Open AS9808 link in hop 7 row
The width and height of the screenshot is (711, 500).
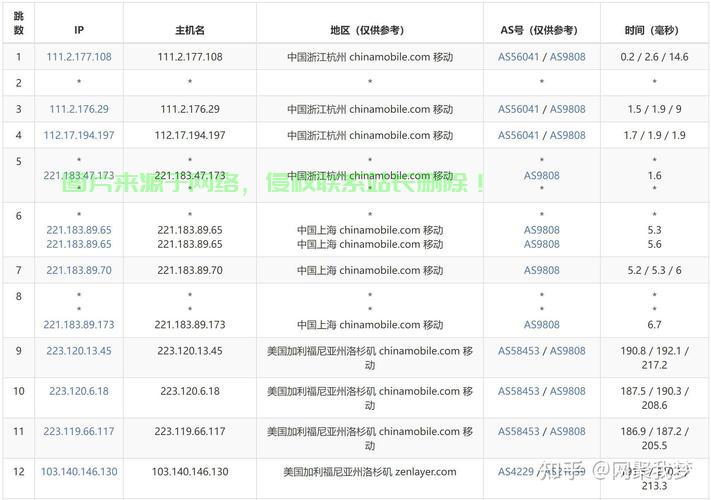(x=542, y=270)
